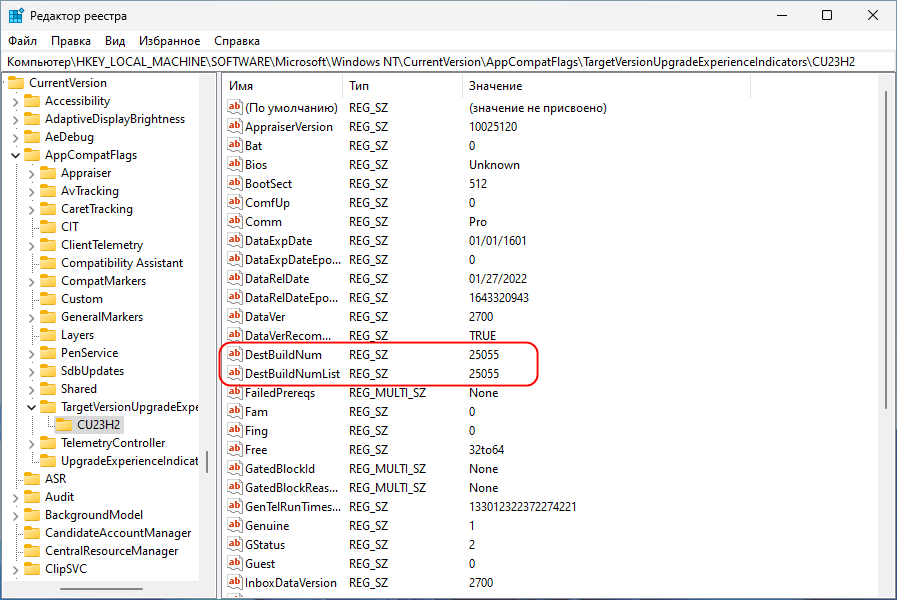Click the BootSect string value icon
This screenshot has width=897, height=600.
click(x=235, y=183)
